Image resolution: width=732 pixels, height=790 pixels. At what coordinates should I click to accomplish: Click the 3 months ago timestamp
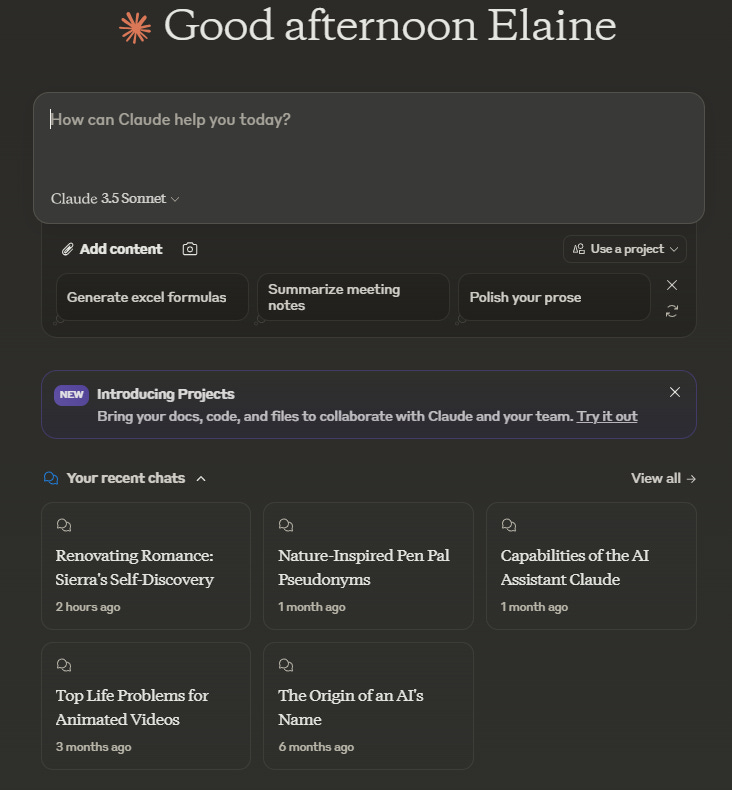94,747
